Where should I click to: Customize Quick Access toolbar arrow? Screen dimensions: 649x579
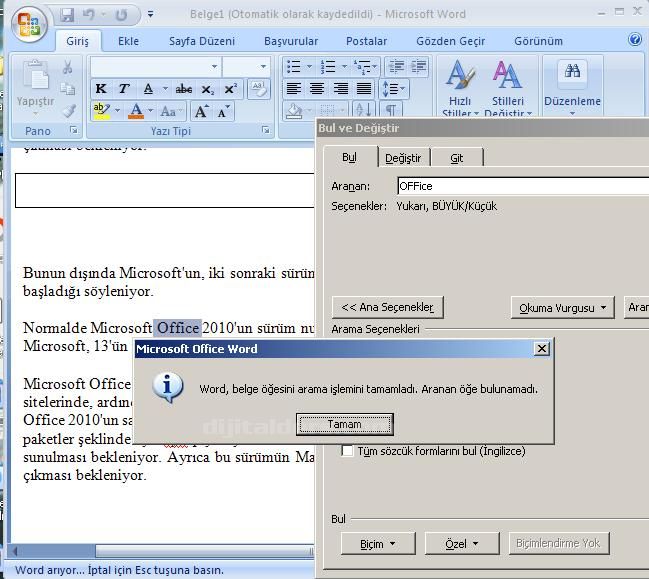point(151,14)
